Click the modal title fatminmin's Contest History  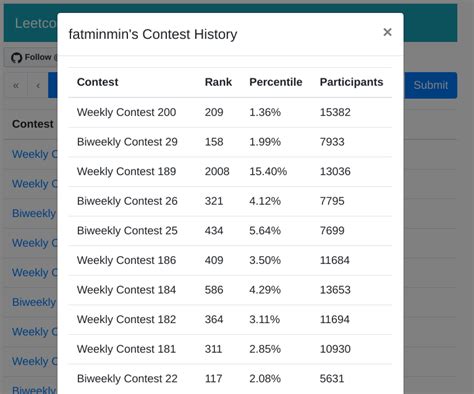point(153,34)
